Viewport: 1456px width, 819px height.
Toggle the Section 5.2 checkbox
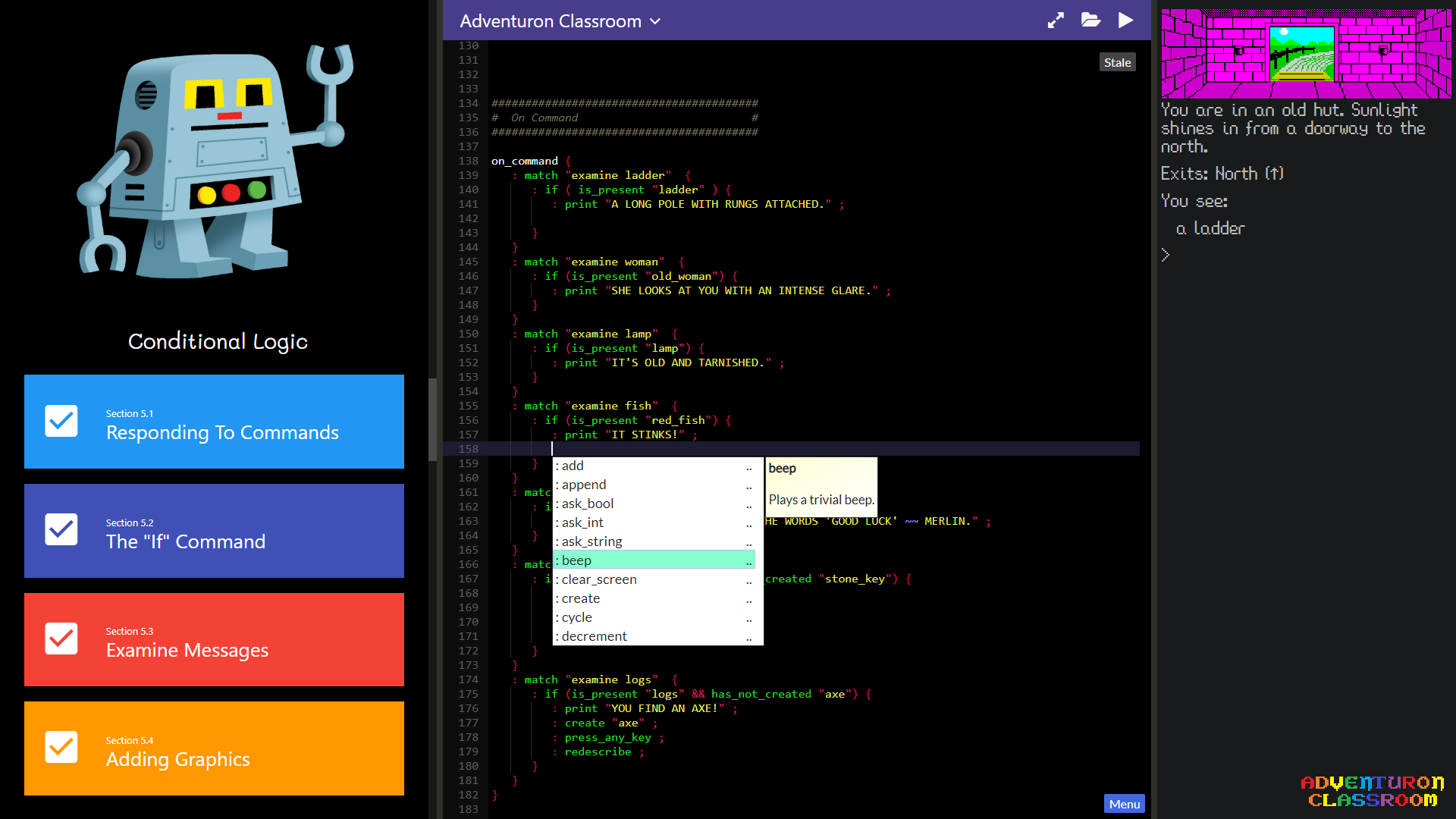pos(61,530)
